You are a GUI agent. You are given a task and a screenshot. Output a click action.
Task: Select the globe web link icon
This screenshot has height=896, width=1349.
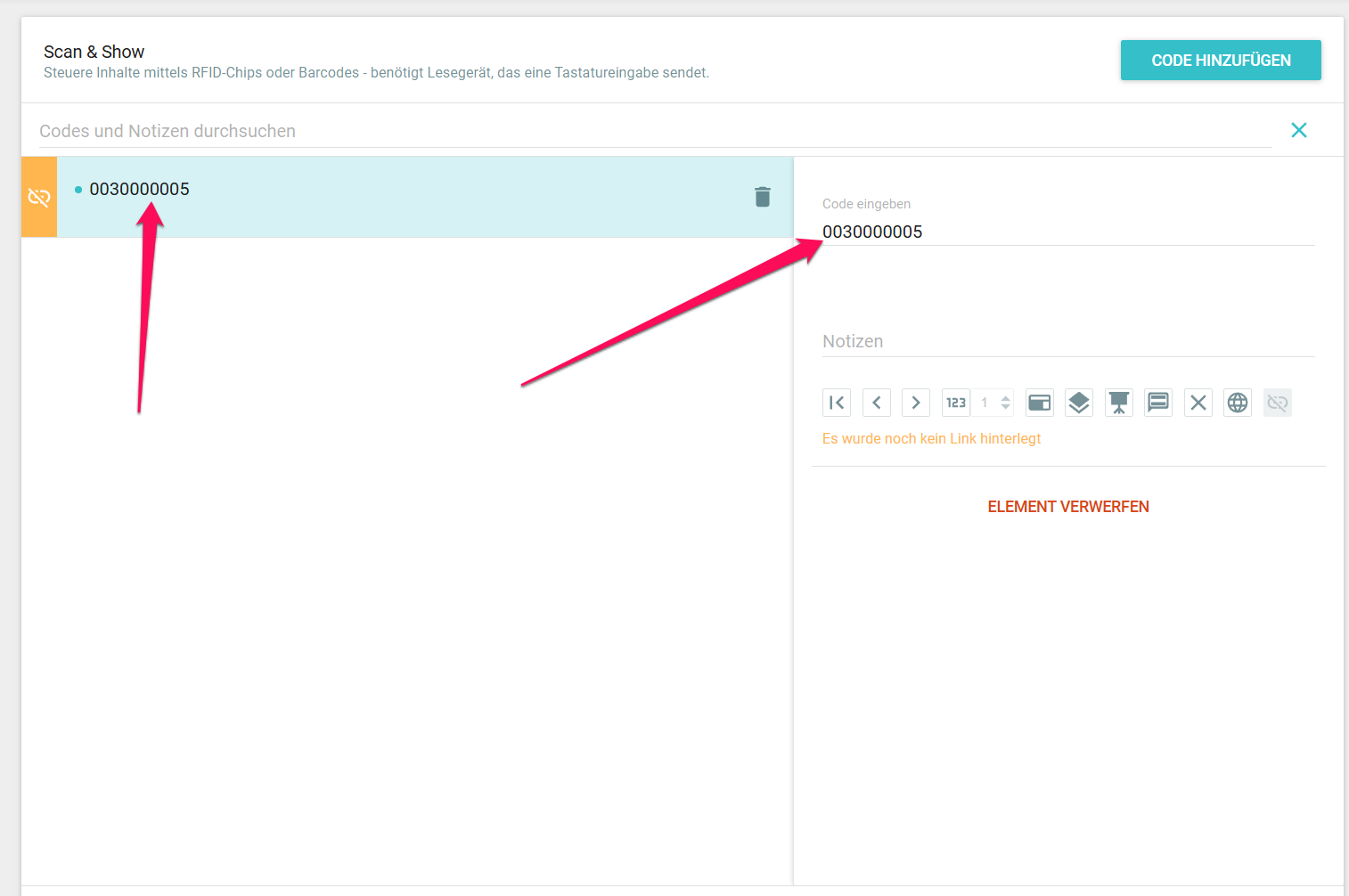click(1238, 403)
